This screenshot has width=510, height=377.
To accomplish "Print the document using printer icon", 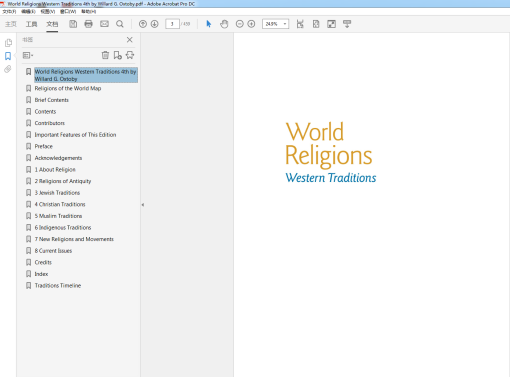I will coord(88,24).
